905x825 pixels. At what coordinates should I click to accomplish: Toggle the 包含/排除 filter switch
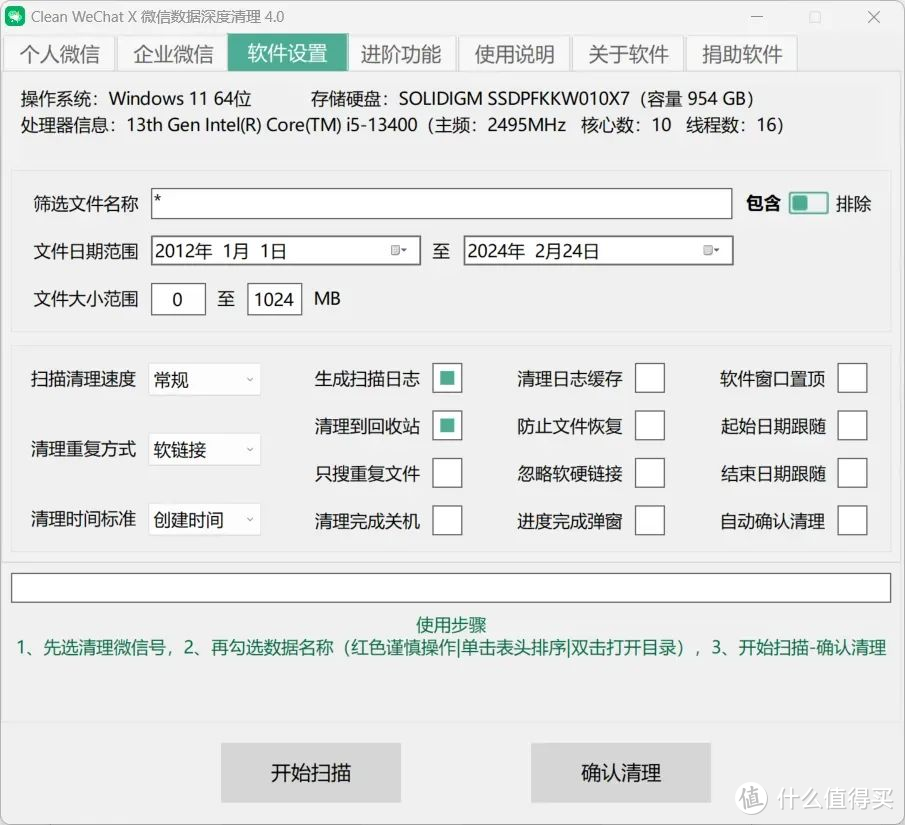point(808,203)
